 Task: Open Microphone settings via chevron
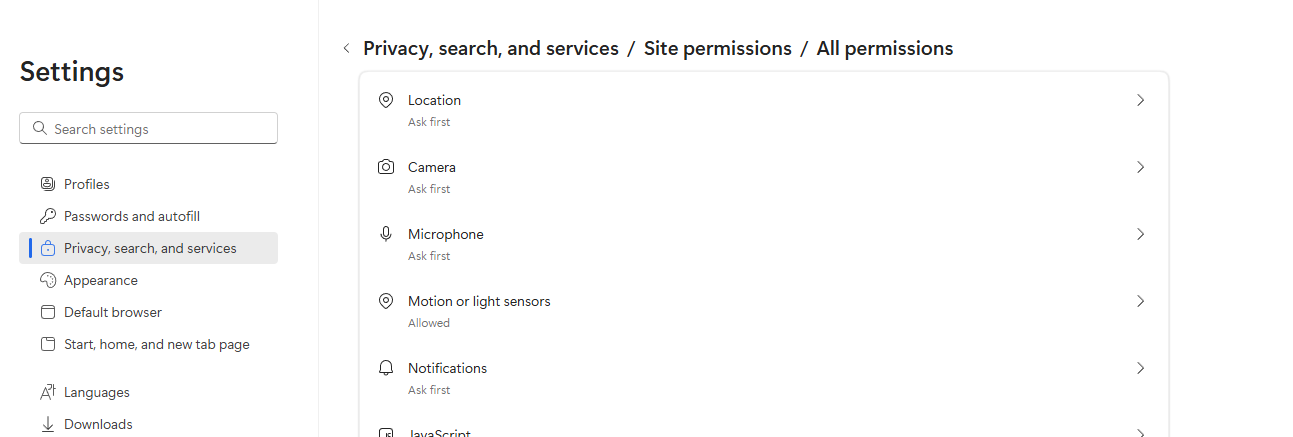[1140, 234]
